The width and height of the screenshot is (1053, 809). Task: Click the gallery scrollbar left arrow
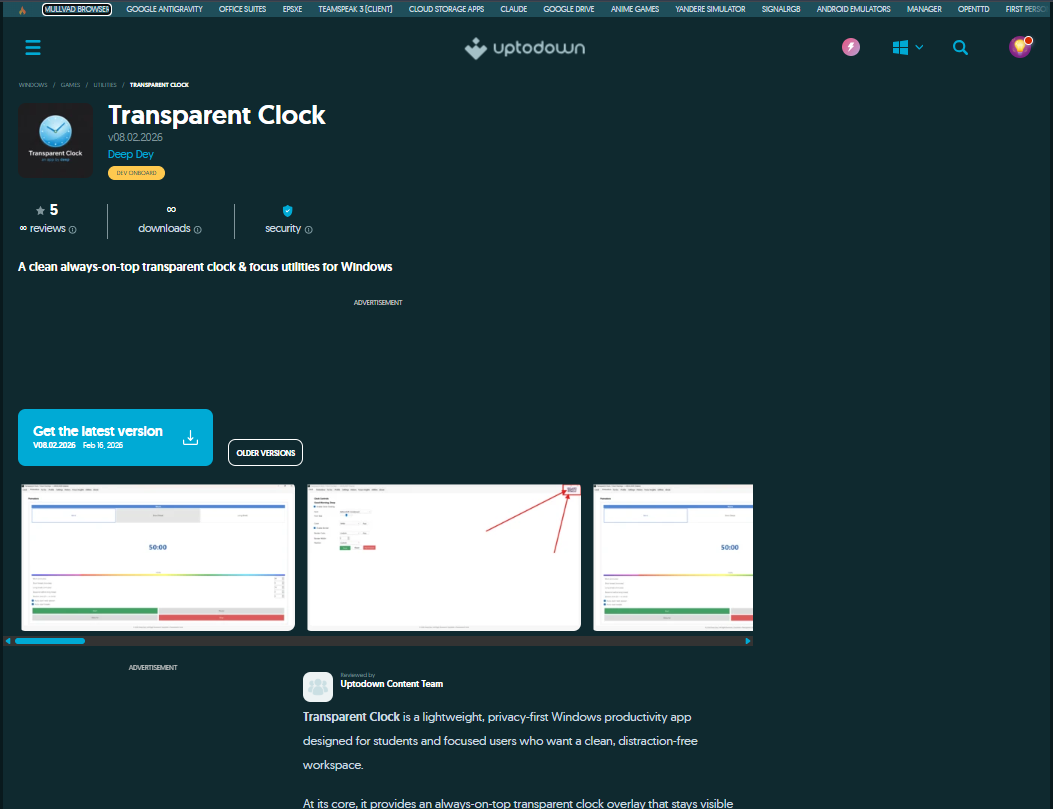pyautogui.click(x=8, y=642)
